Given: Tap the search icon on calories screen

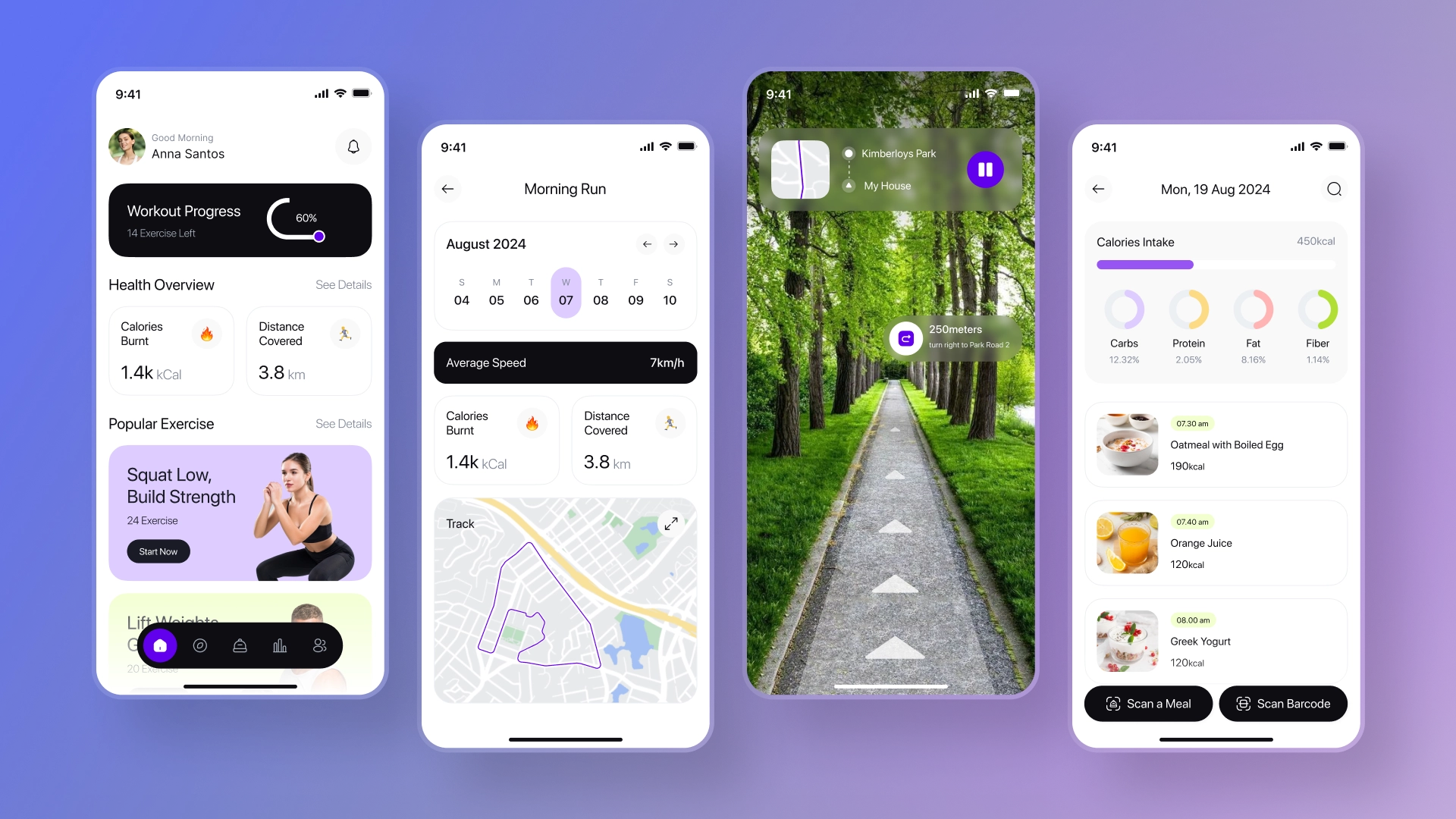Looking at the screenshot, I should point(1333,189).
